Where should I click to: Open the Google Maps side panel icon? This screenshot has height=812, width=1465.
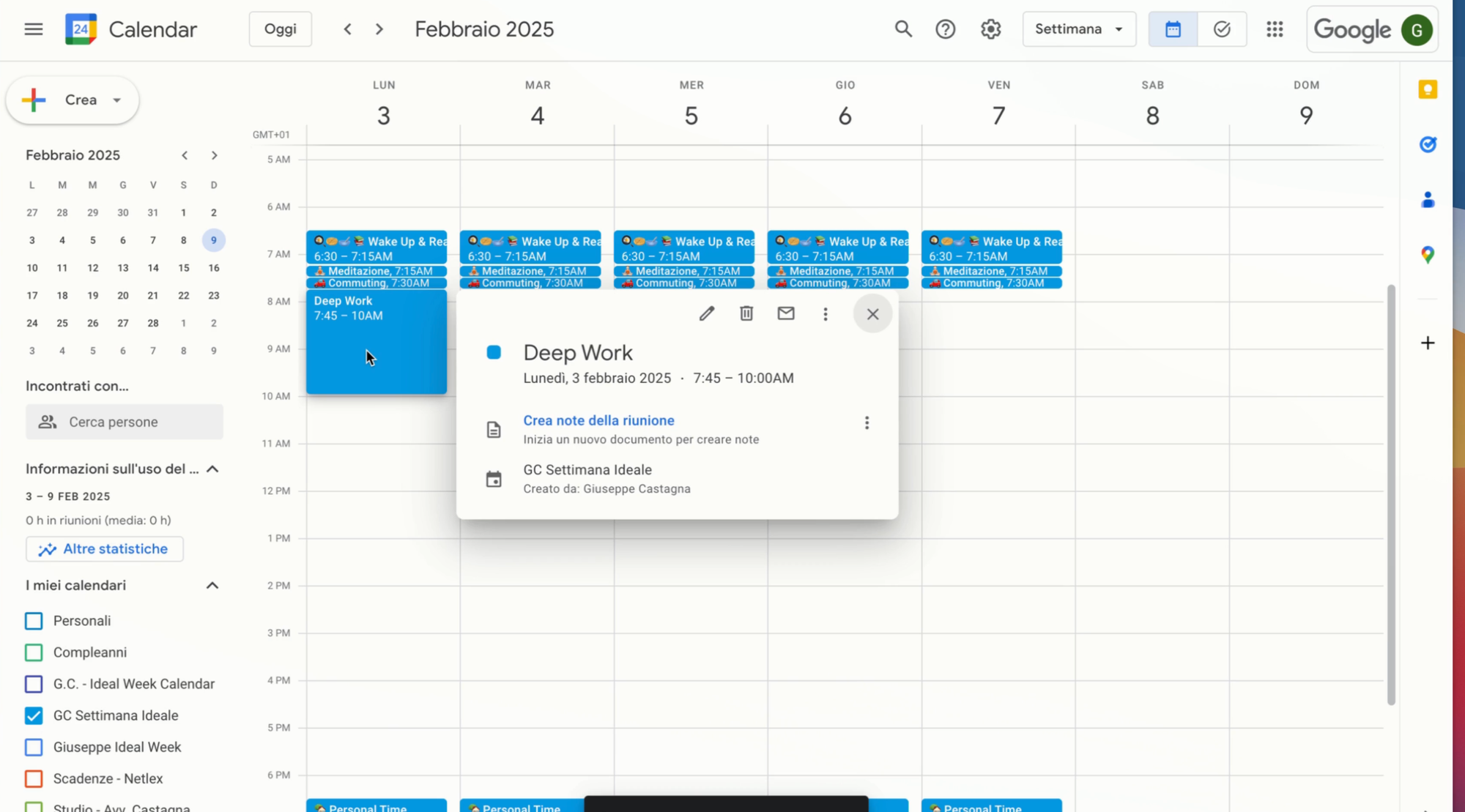[x=1427, y=255]
